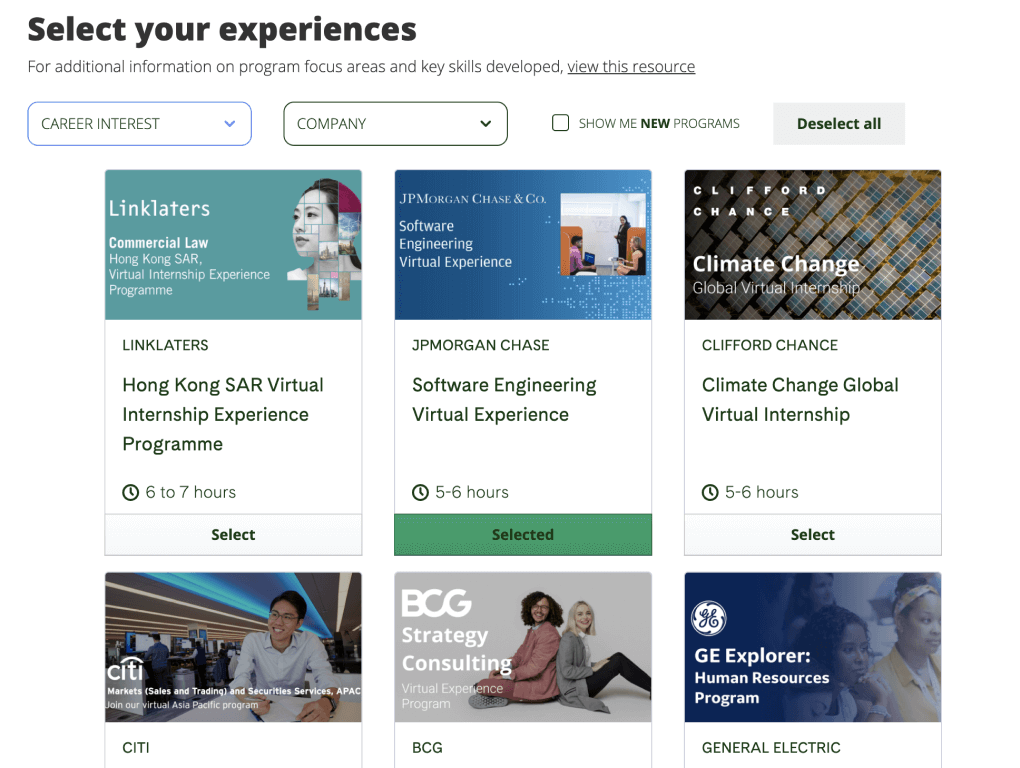The height and width of the screenshot is (768, 1020).
Task: Select the Clifford Chance Climate Change internship
Action: click(x=812, y=535)
